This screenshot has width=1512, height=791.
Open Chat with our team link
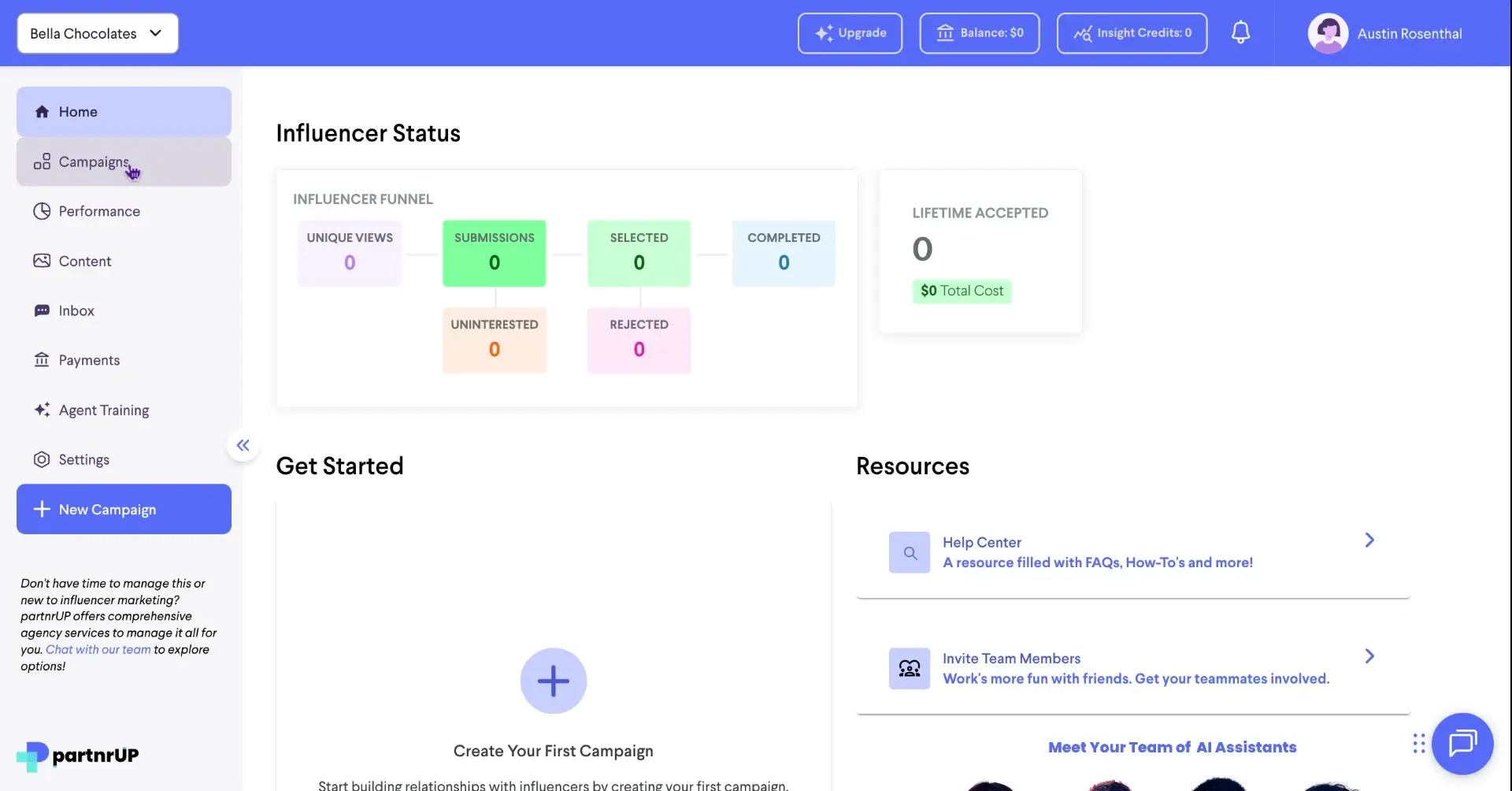pos(98,649)
